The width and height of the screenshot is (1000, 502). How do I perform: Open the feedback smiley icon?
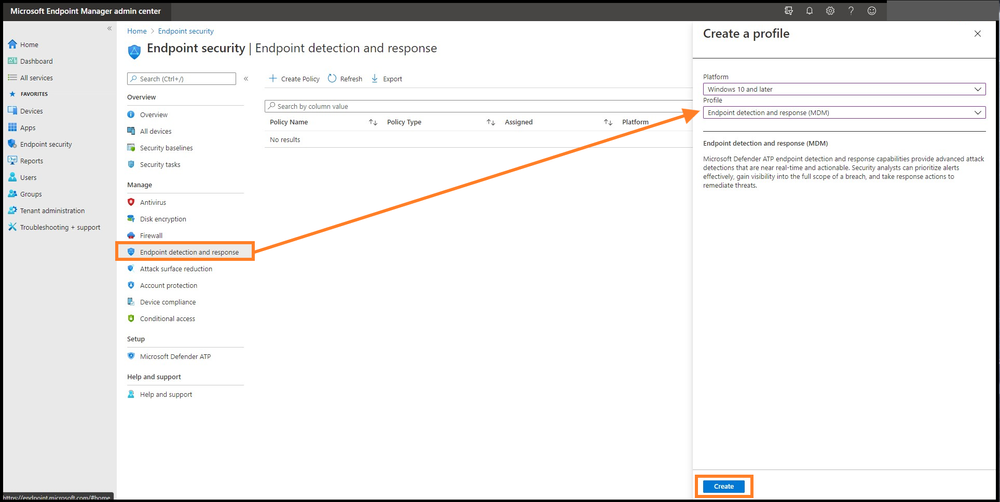[872, 11]
